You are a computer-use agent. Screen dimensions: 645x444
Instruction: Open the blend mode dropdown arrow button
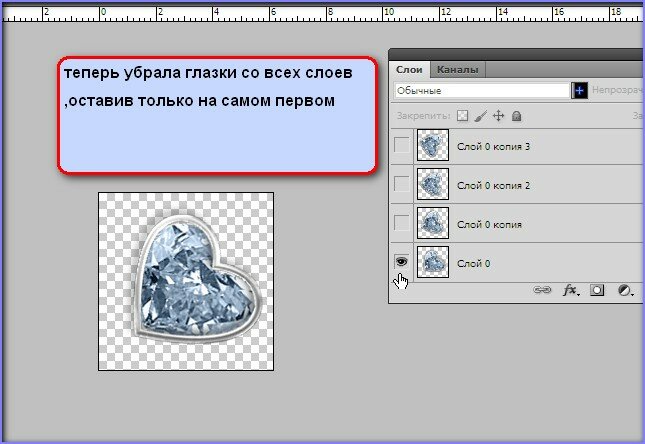pyautogui.click(x=579, y=91)
